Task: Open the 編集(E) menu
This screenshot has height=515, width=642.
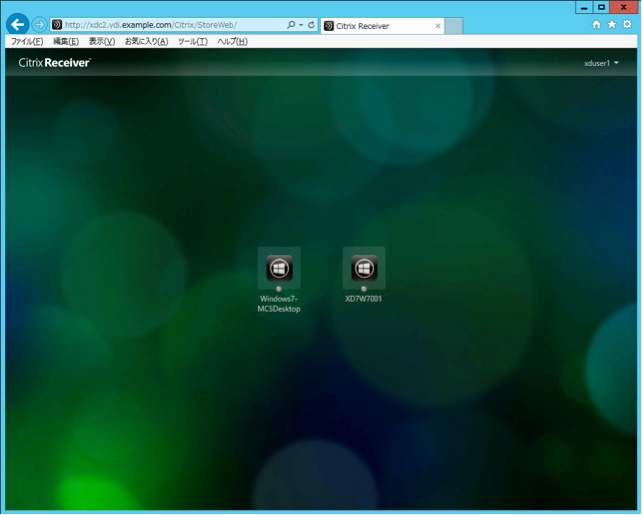Action: (x=66, y=41)
